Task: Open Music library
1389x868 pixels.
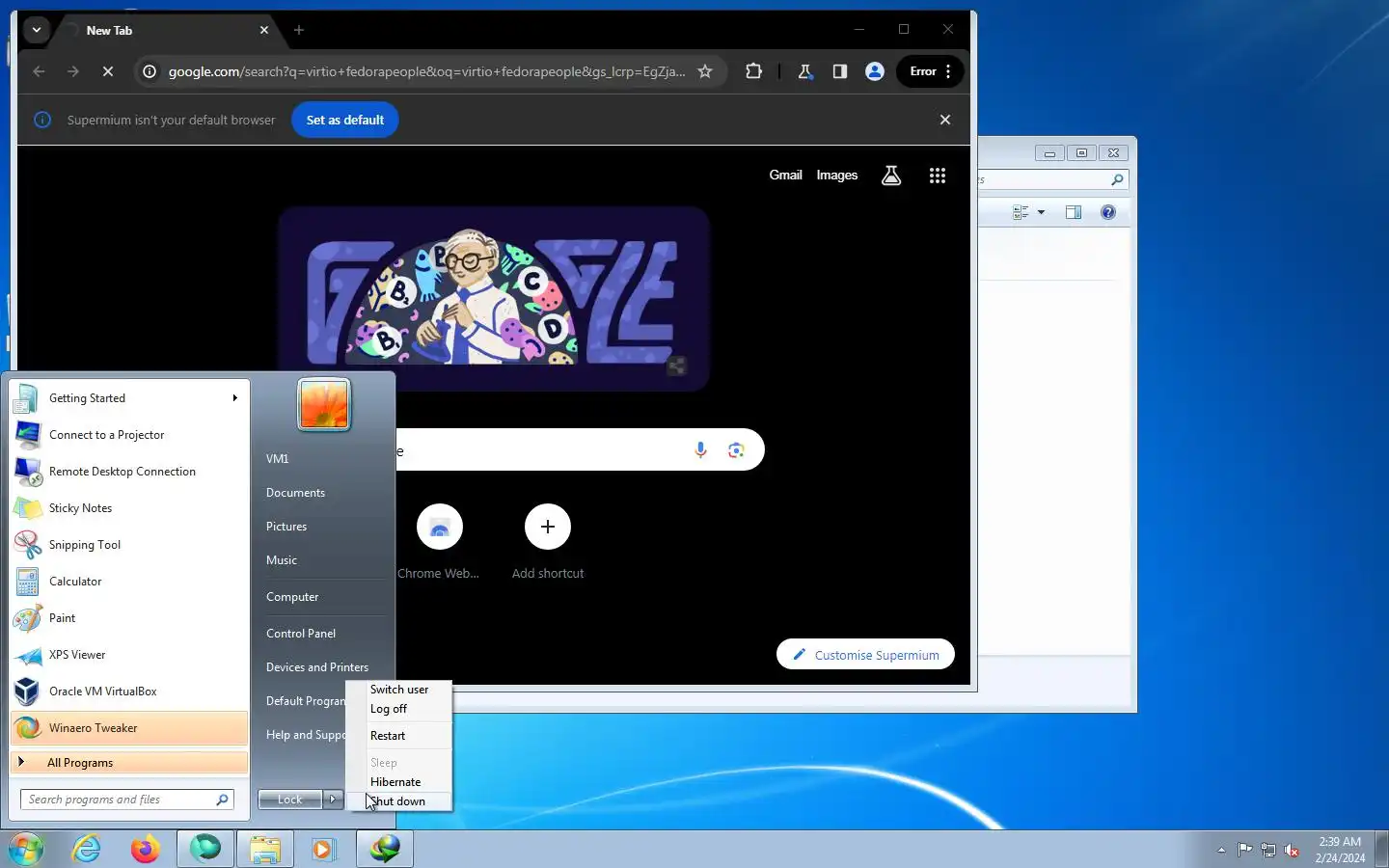Action: (x=282, y=560)
